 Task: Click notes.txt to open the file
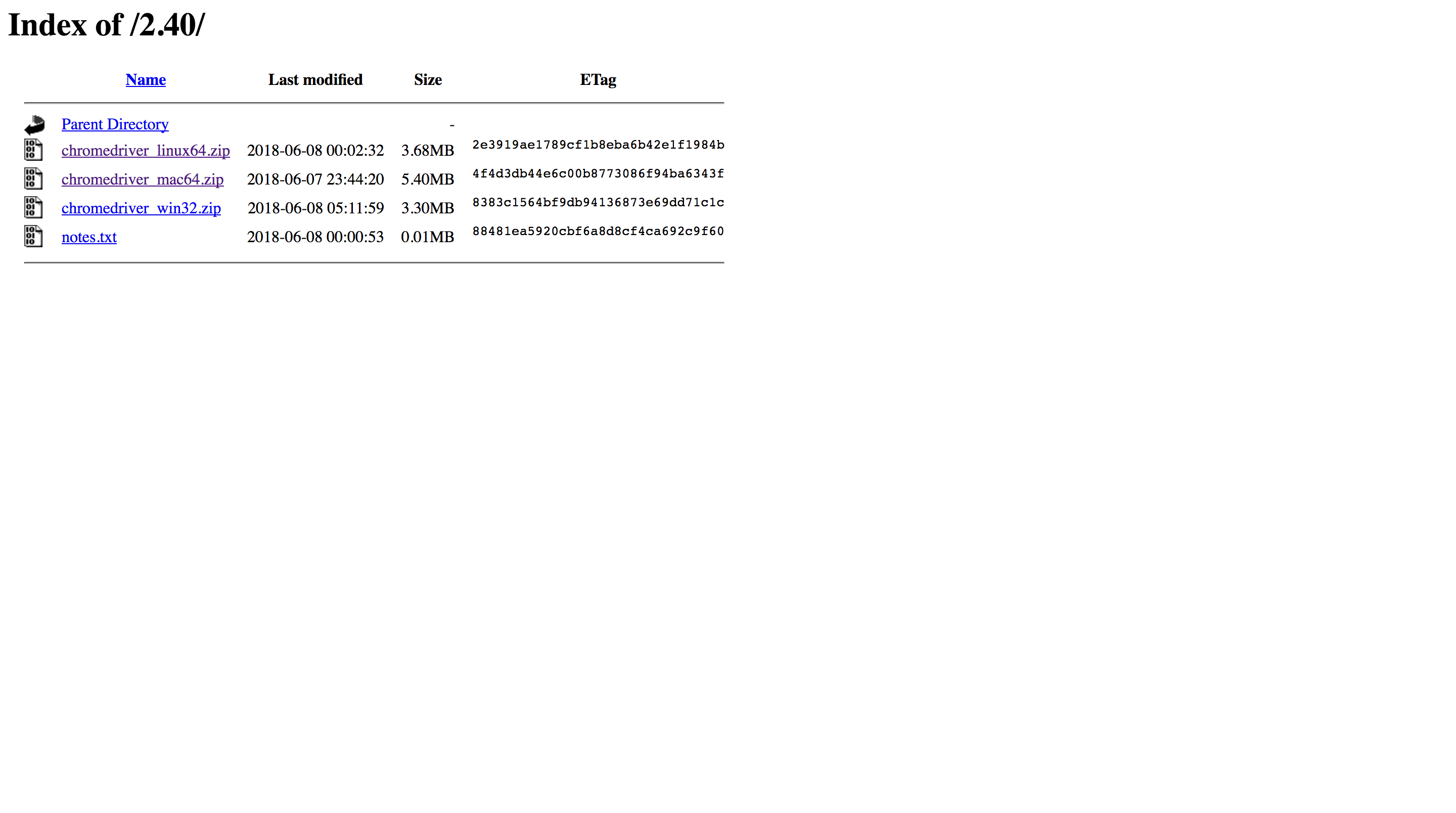click(88, 236)
